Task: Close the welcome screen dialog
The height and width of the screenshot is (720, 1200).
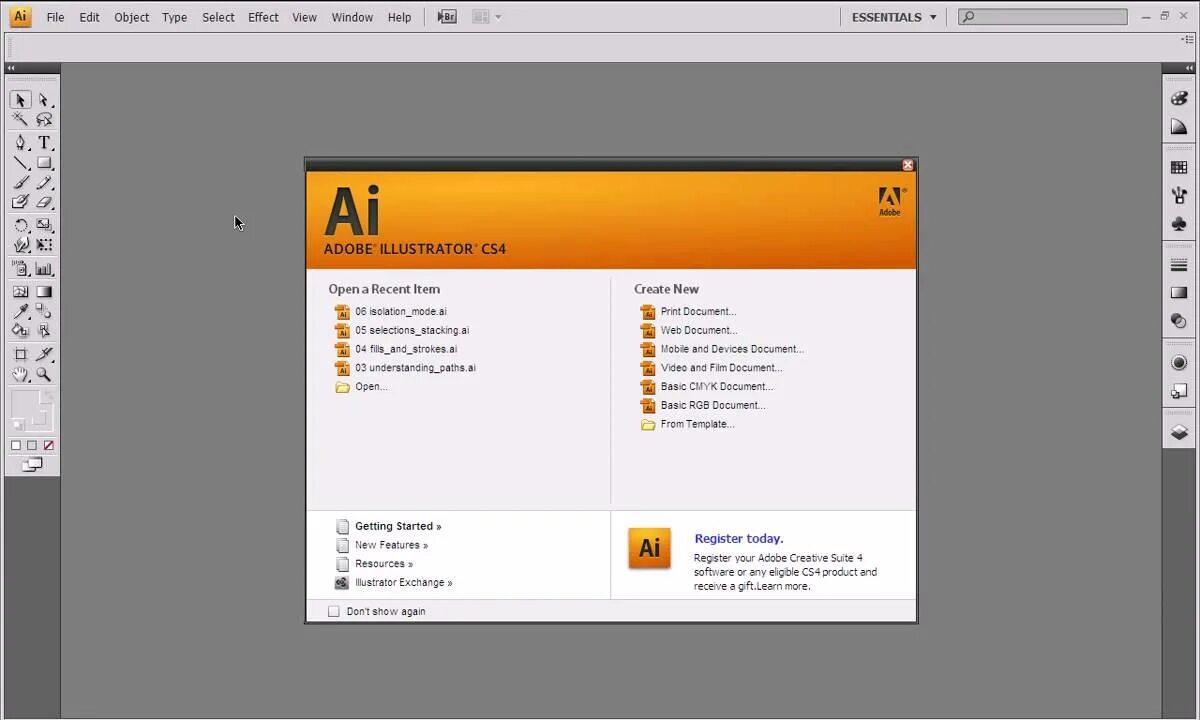Action: [908, 165]
